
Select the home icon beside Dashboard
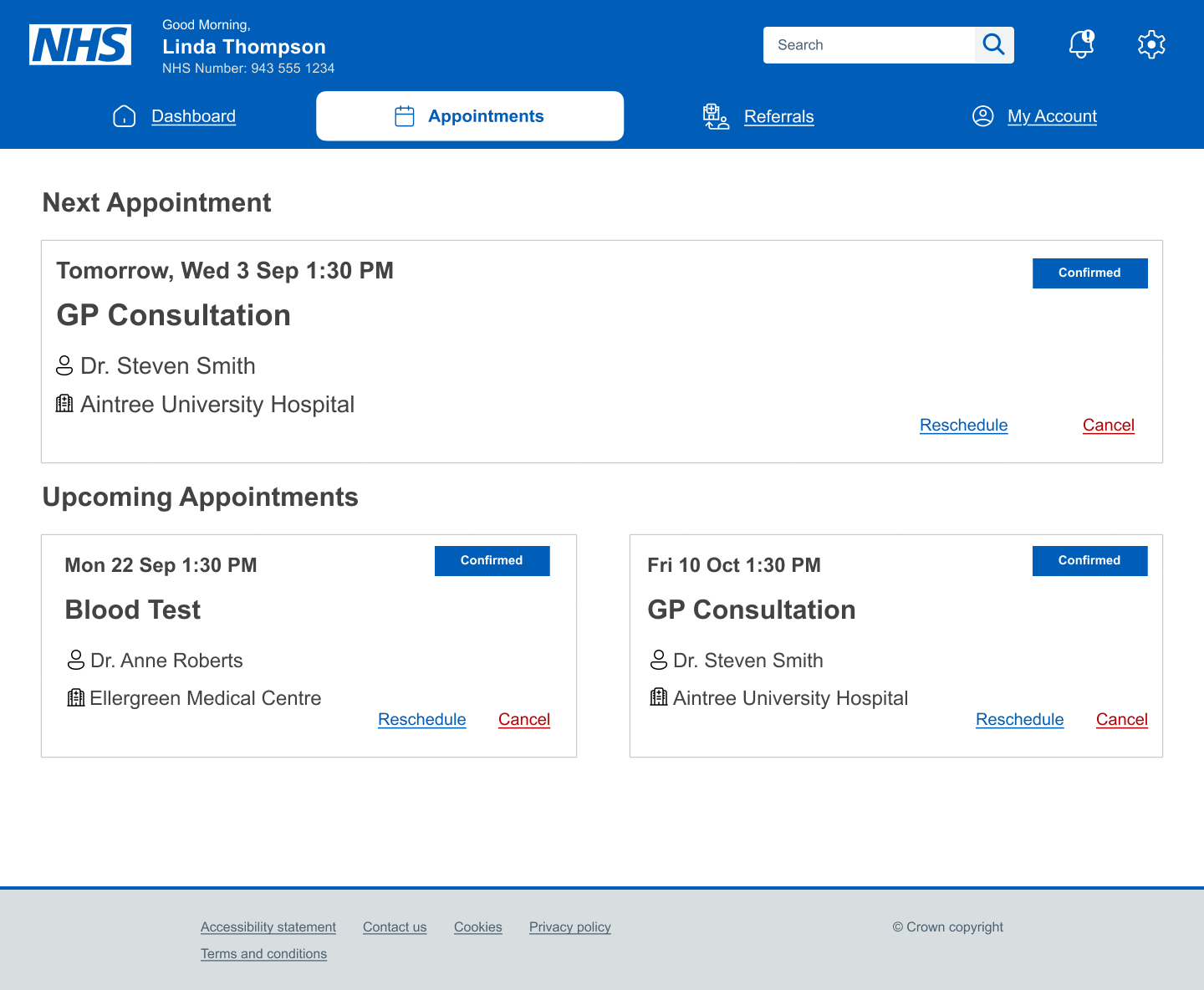pyautogui.click(x=124, y=116)
